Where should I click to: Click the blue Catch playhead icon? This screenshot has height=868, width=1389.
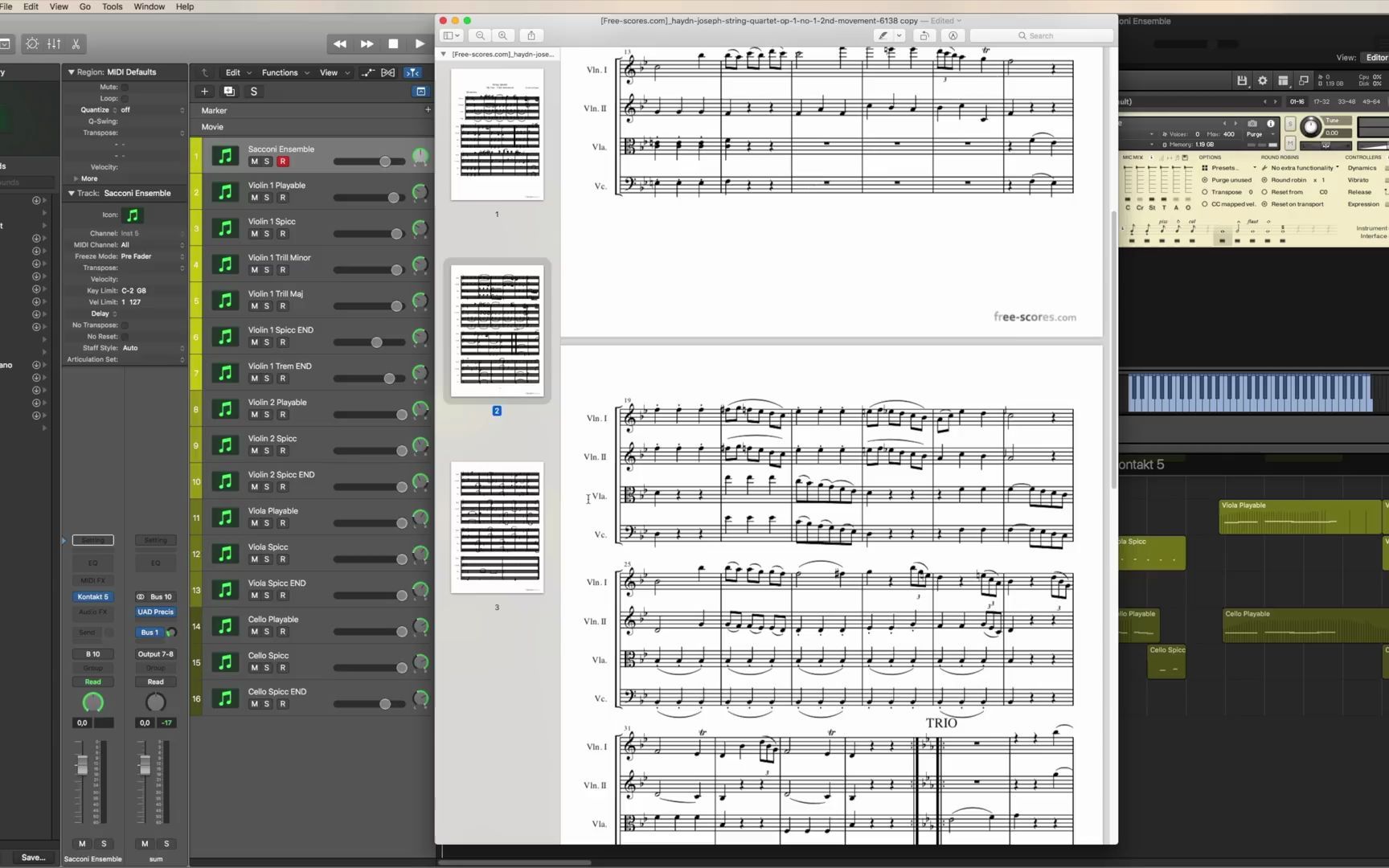pos(412,72)
